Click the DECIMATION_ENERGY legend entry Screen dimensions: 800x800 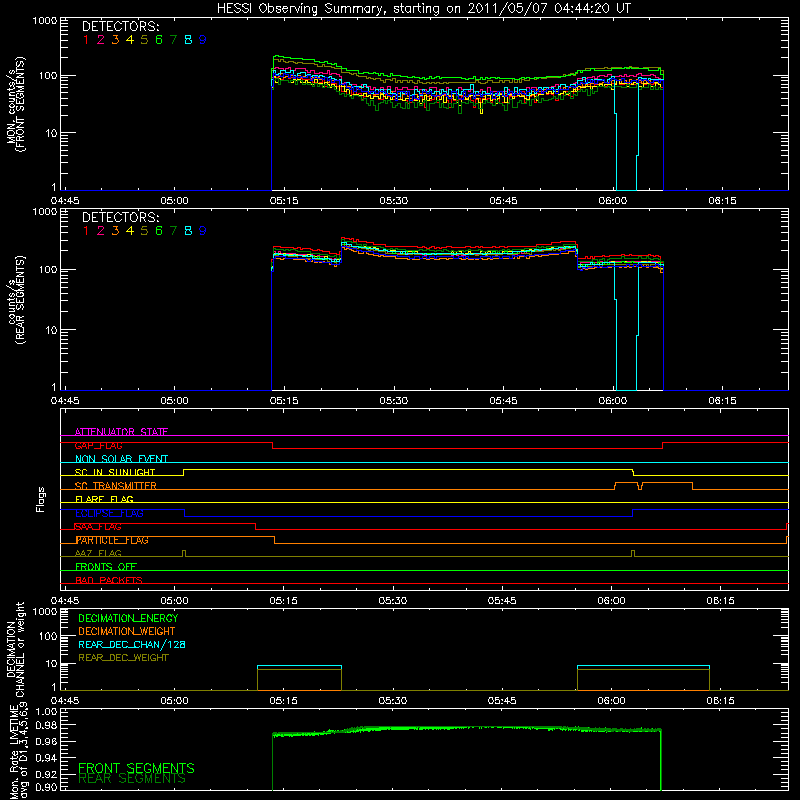(x=128, y=618)
